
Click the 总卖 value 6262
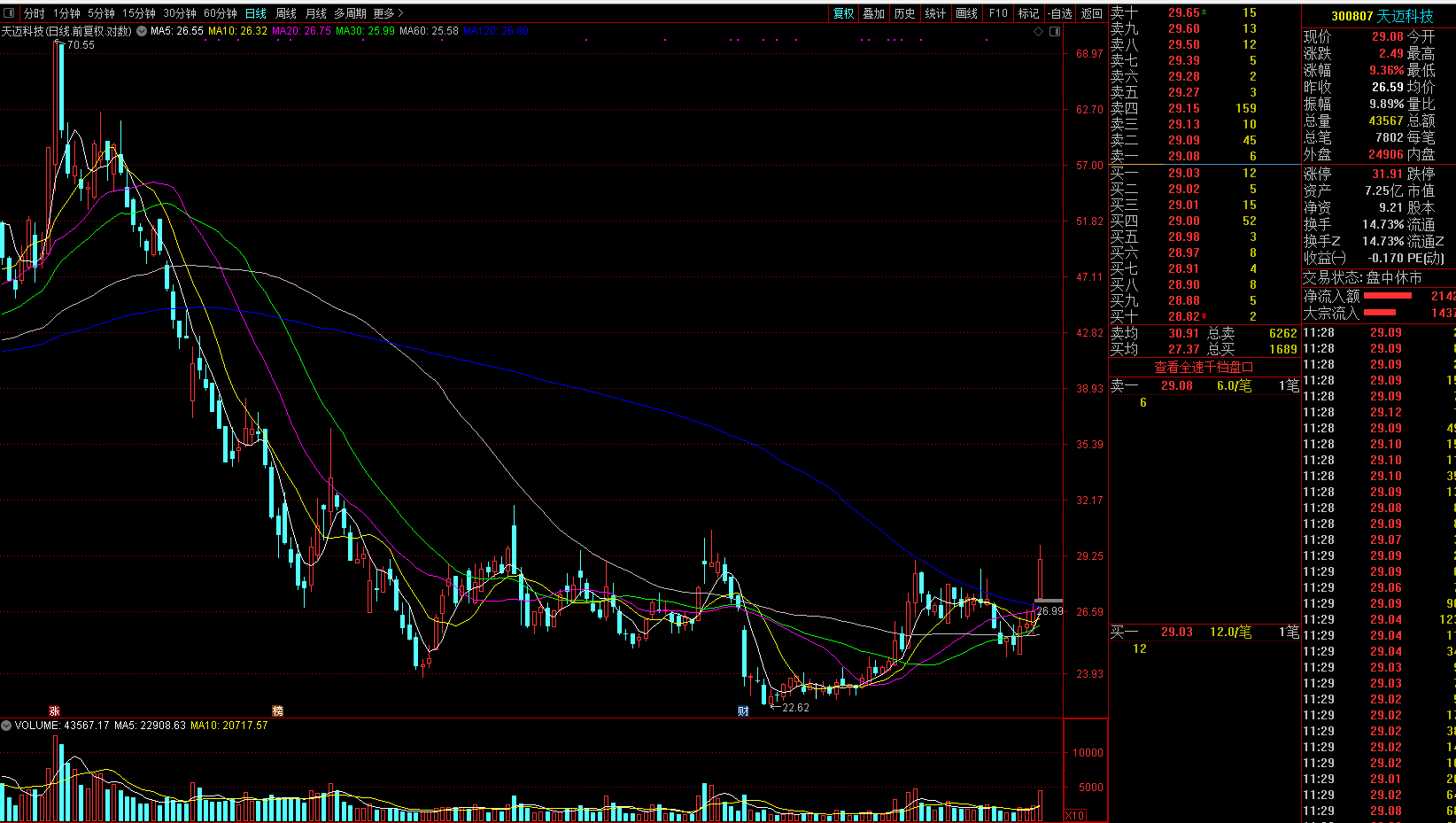1282,333
